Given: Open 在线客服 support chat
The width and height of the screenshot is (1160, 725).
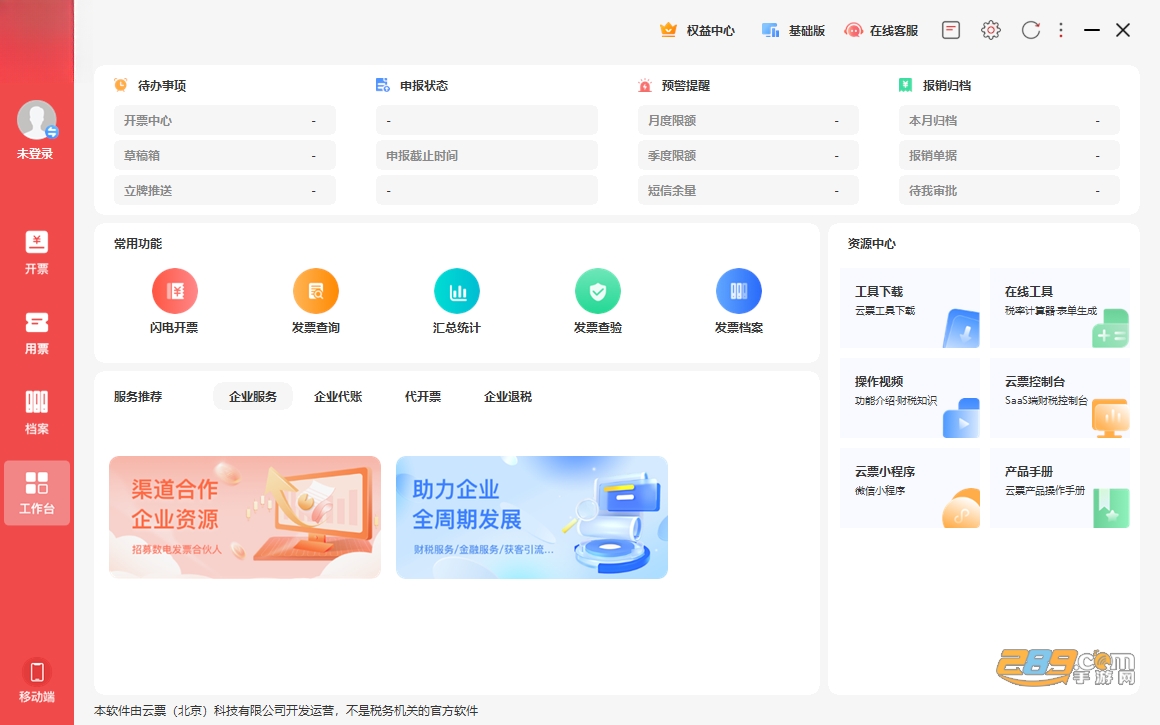Looking at the screenshot, I should coord(881,30).
